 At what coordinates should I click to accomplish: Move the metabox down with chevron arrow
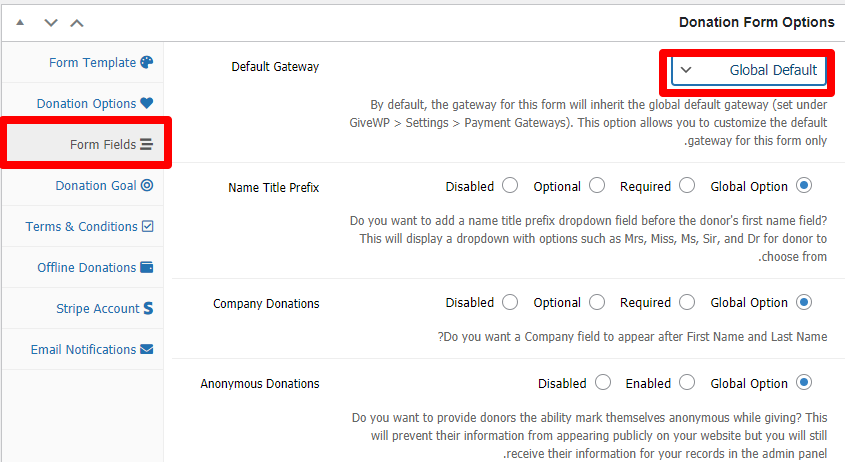(51, 23)
